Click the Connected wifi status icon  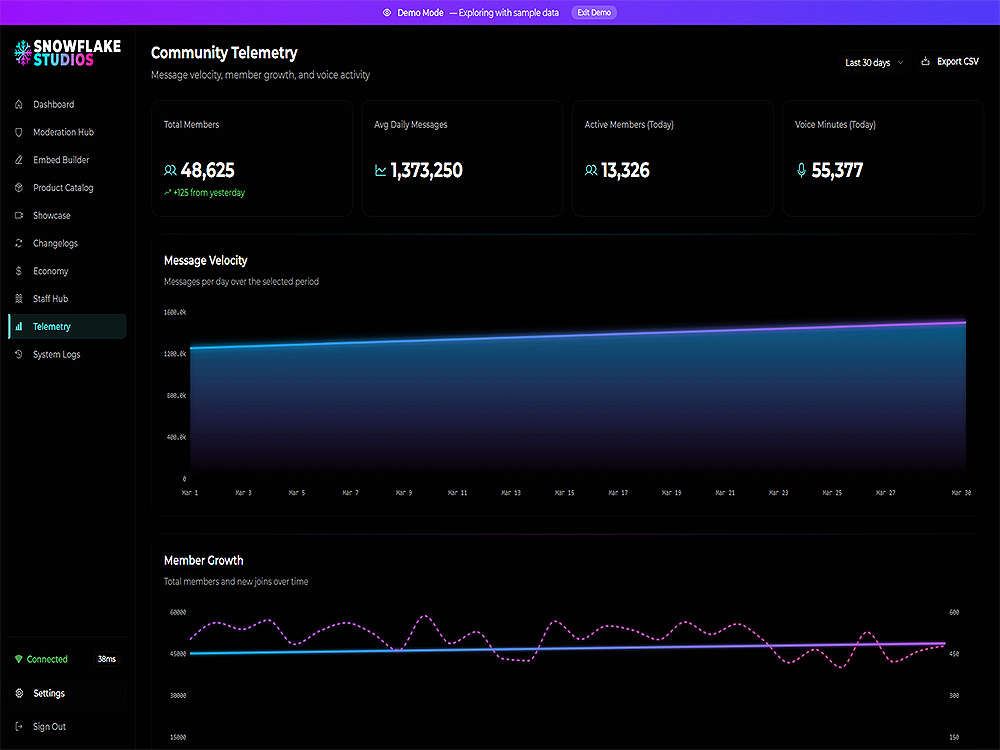[x=18, y=659]
